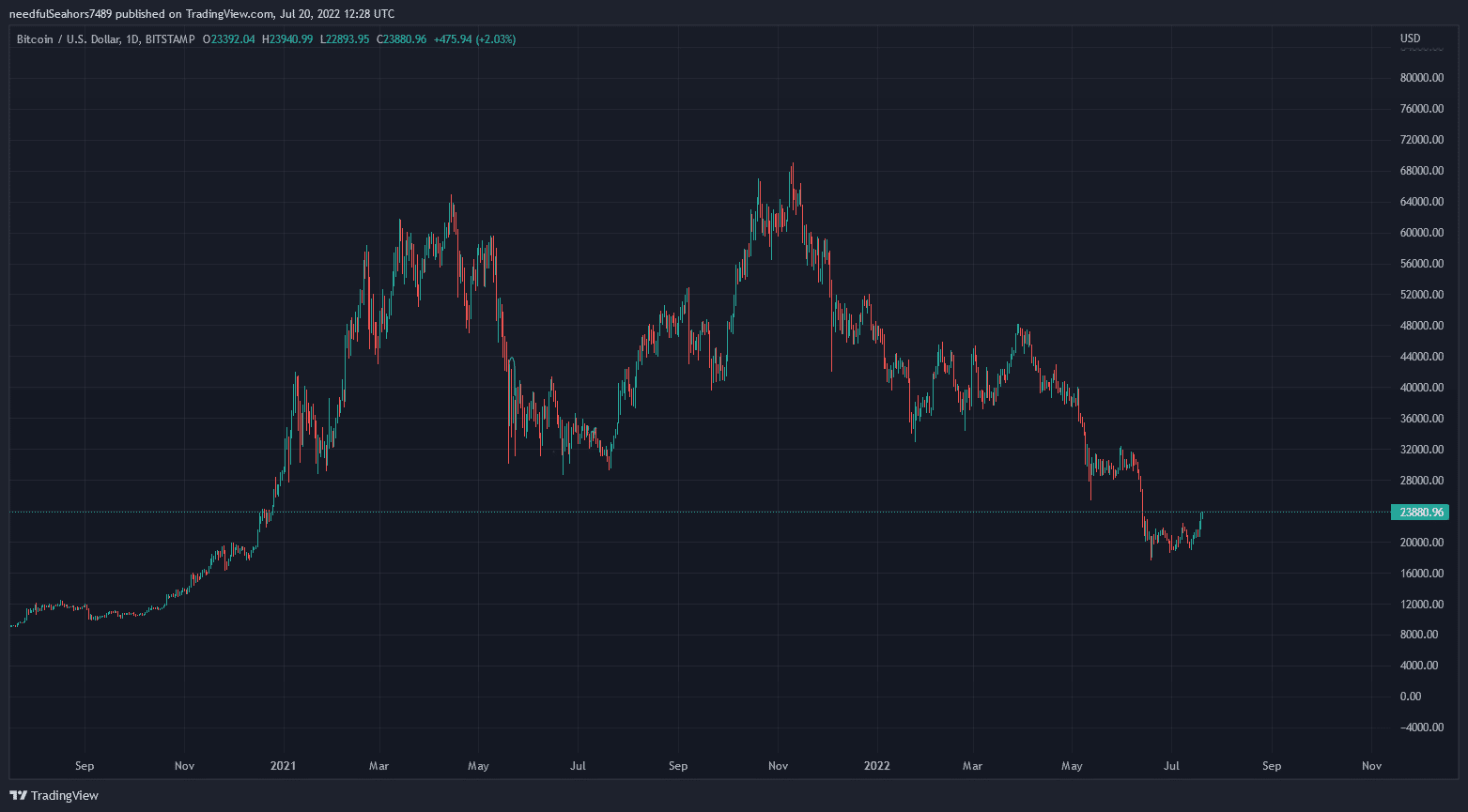
Task: Click the 40000.00 price axis label
Action: pyautogui.click(x=1420, y=388)
